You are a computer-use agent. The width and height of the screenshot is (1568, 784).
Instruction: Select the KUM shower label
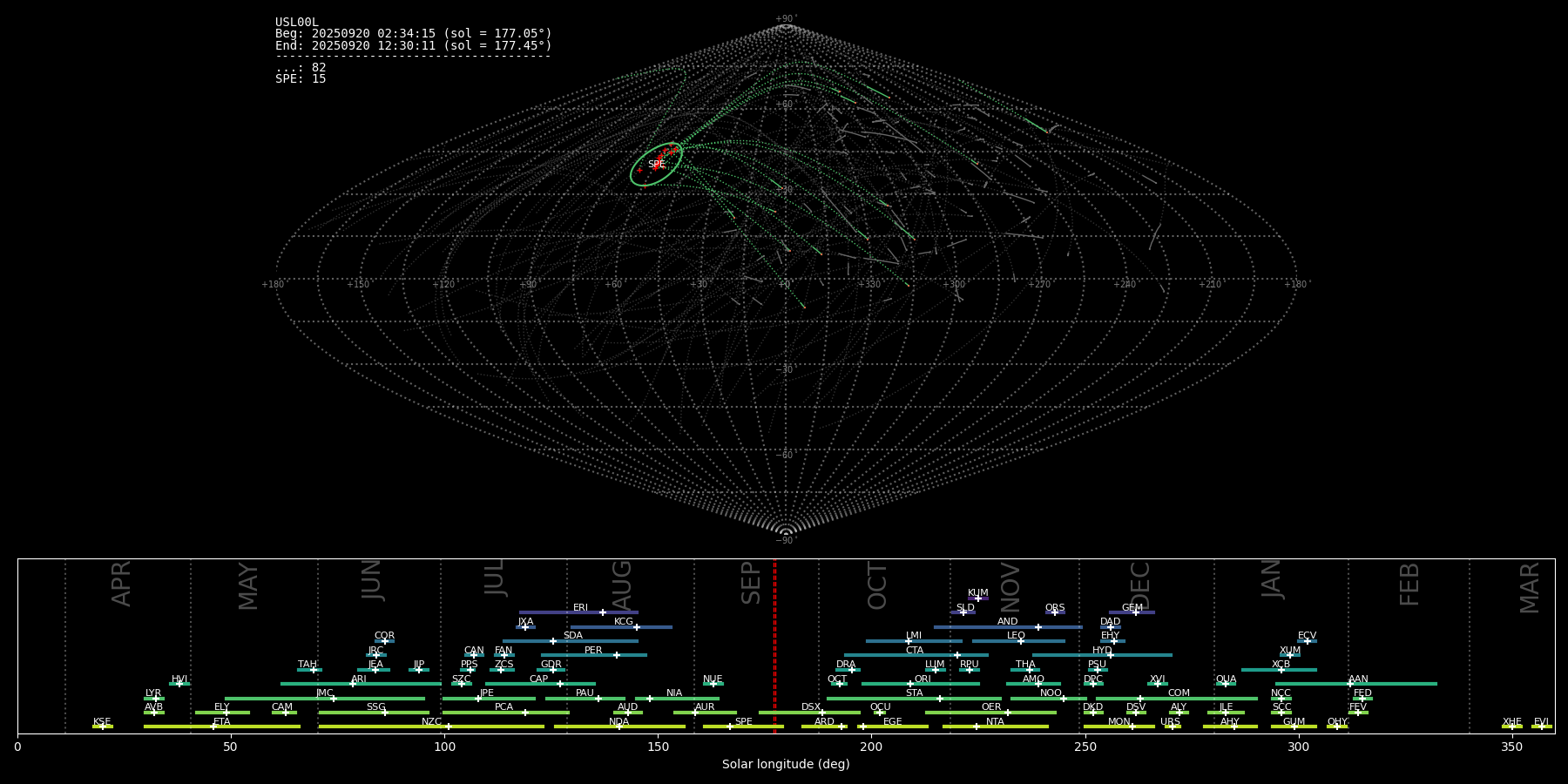click(x=977, y=593)
